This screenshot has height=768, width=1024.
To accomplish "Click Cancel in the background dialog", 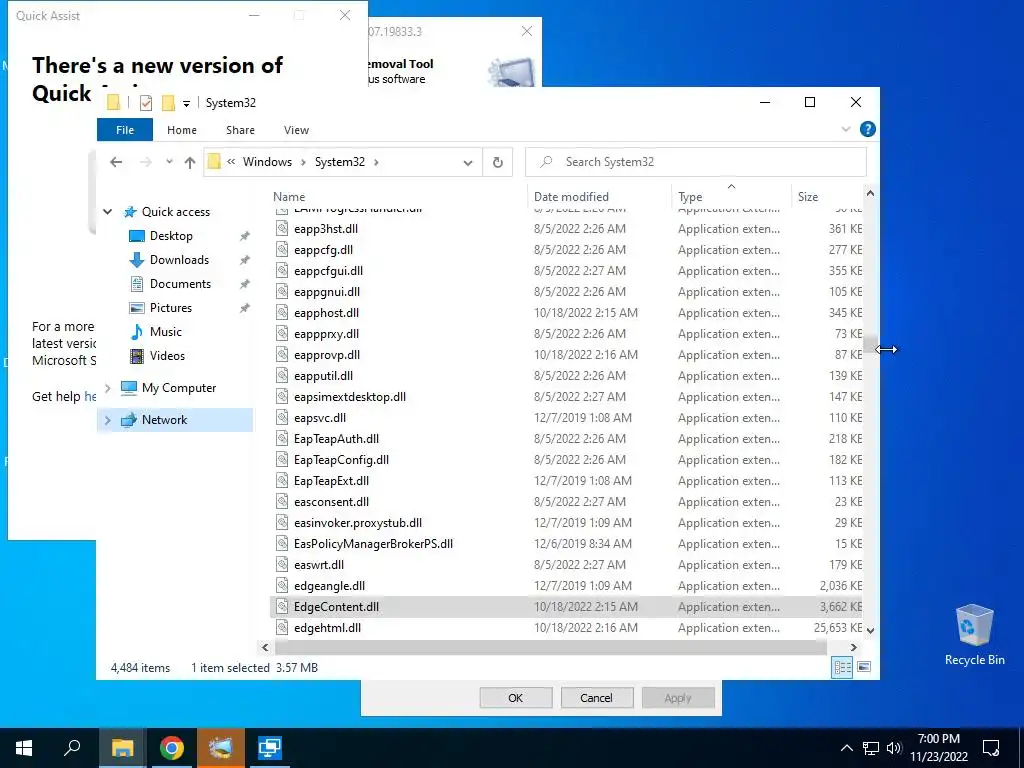I will coord(596,698).
